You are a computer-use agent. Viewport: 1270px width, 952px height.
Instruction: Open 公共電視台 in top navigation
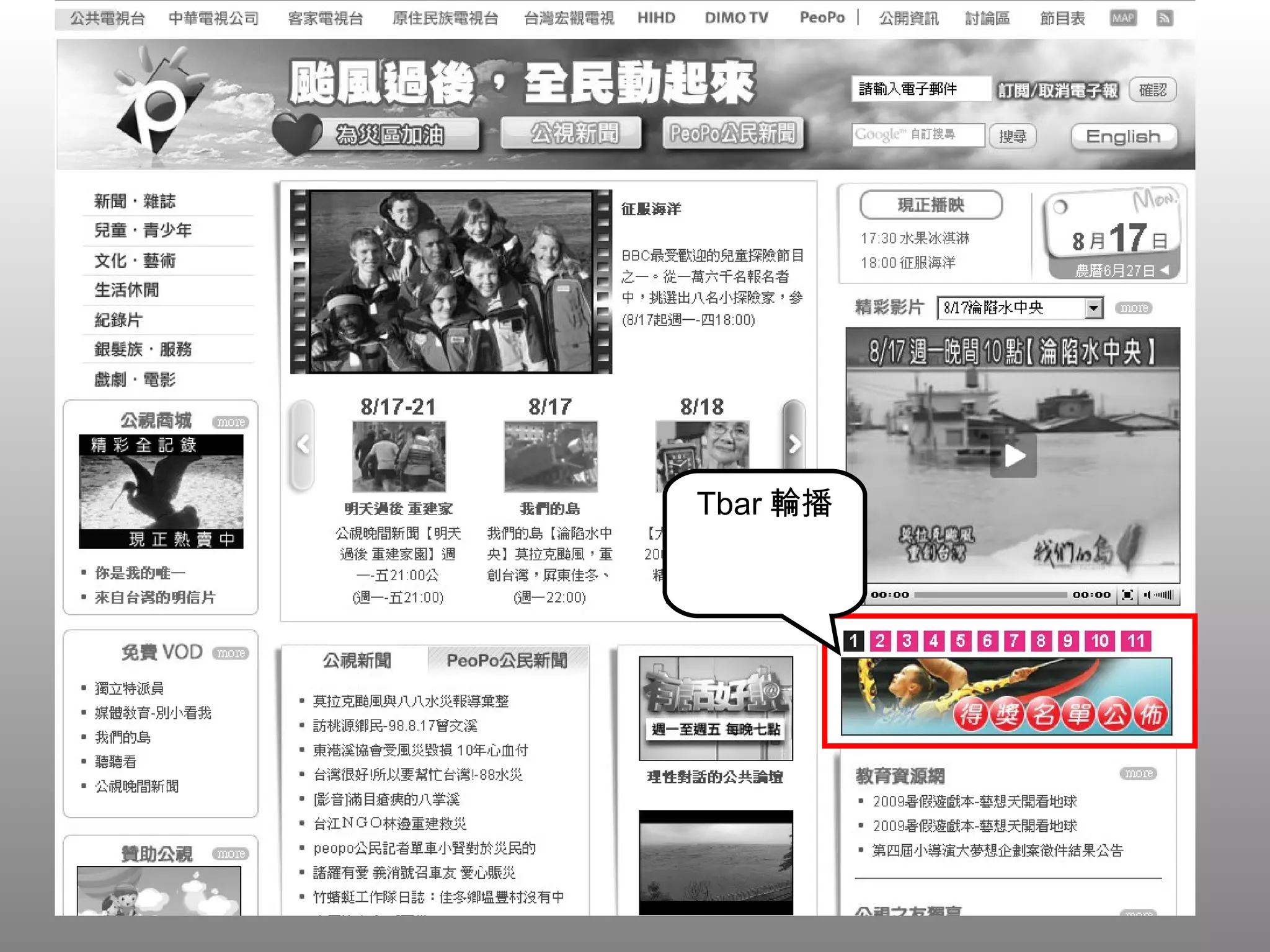point(107,19)
